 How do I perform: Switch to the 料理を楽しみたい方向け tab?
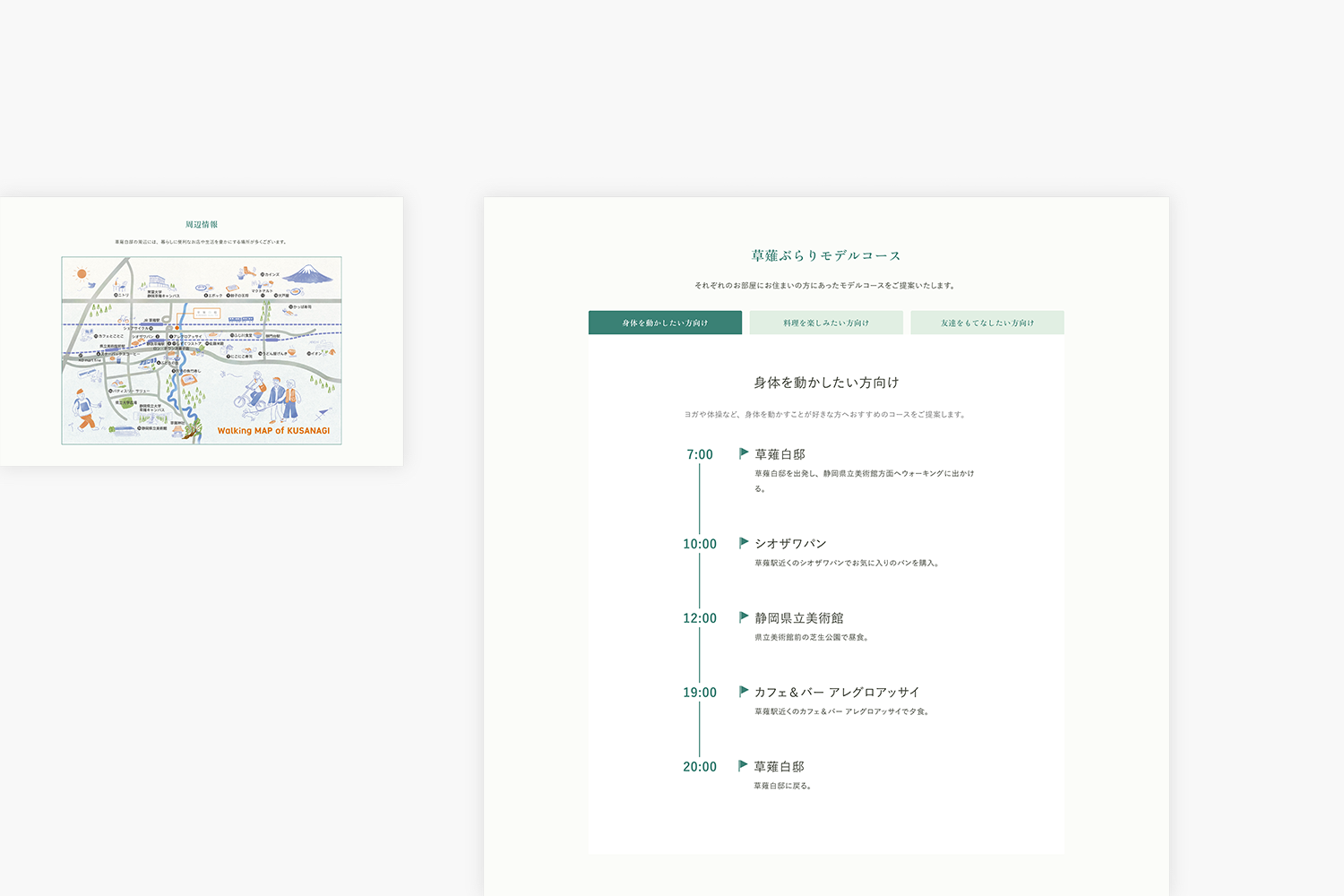(x=826, y=322)
